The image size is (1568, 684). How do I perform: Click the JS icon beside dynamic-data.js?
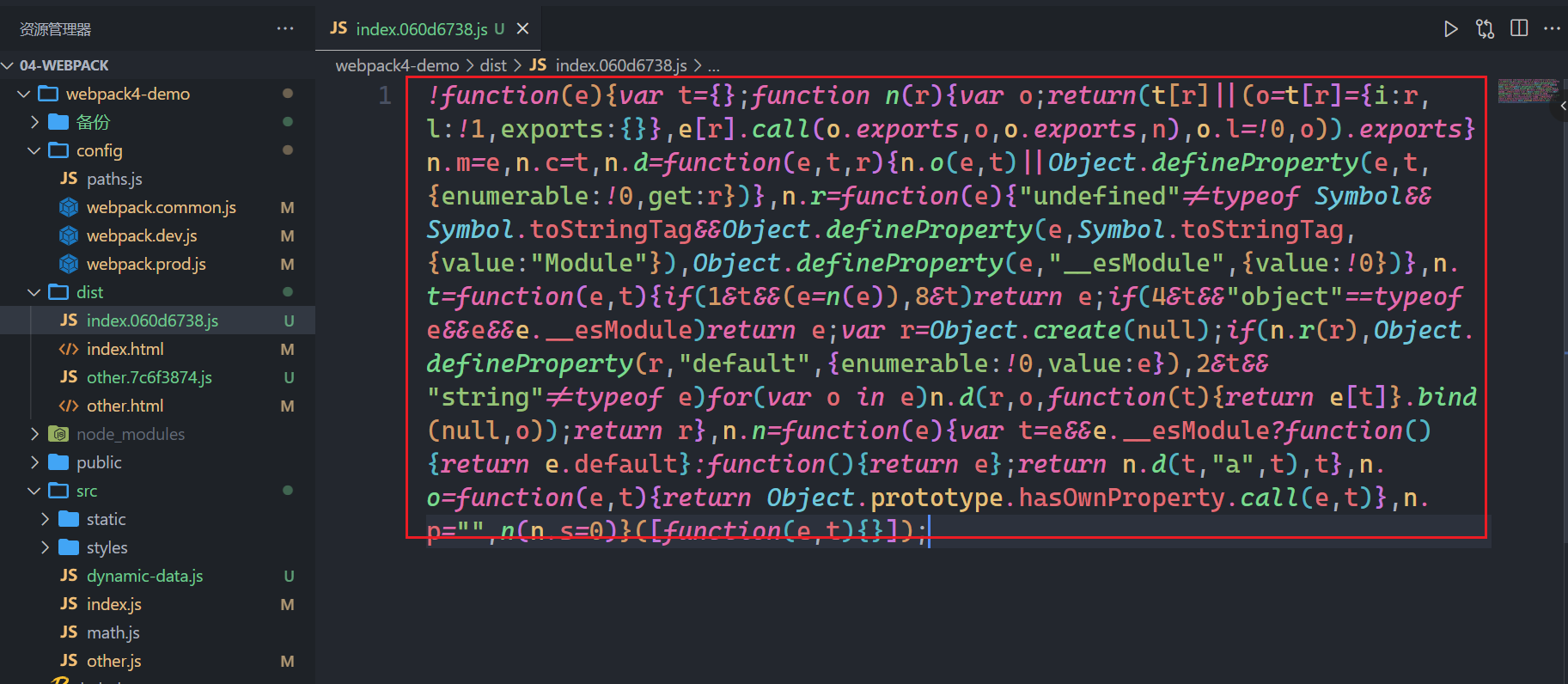69,576
